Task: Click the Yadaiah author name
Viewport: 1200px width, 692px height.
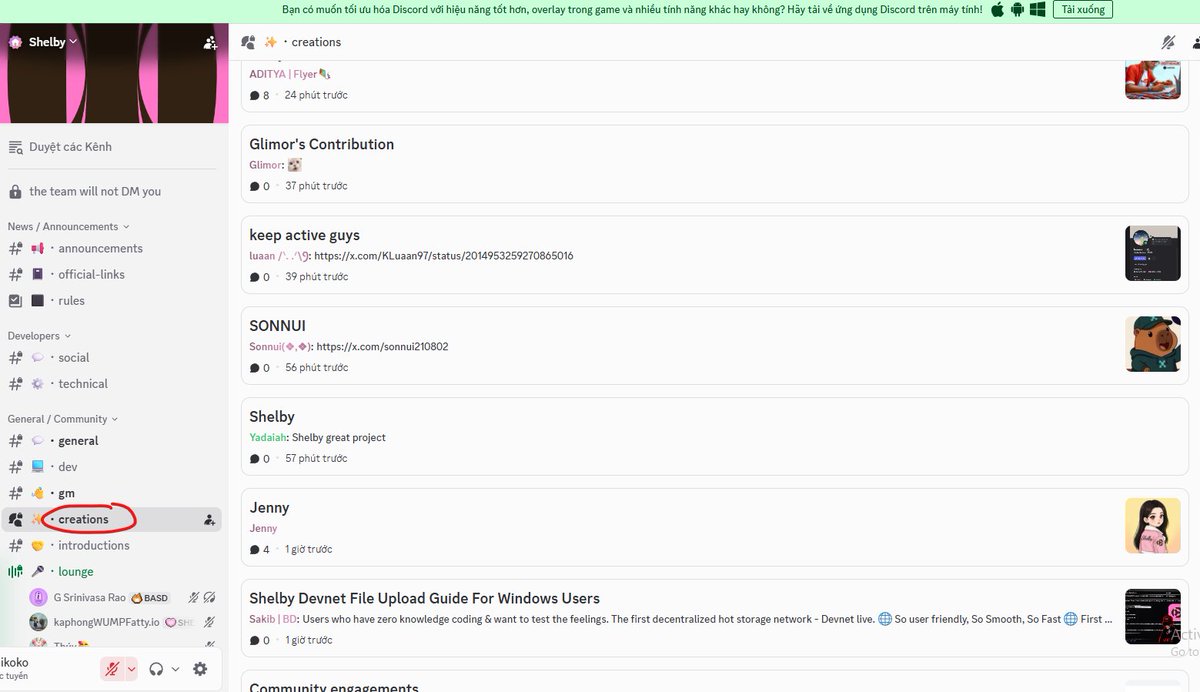Action: click(269, 438)
